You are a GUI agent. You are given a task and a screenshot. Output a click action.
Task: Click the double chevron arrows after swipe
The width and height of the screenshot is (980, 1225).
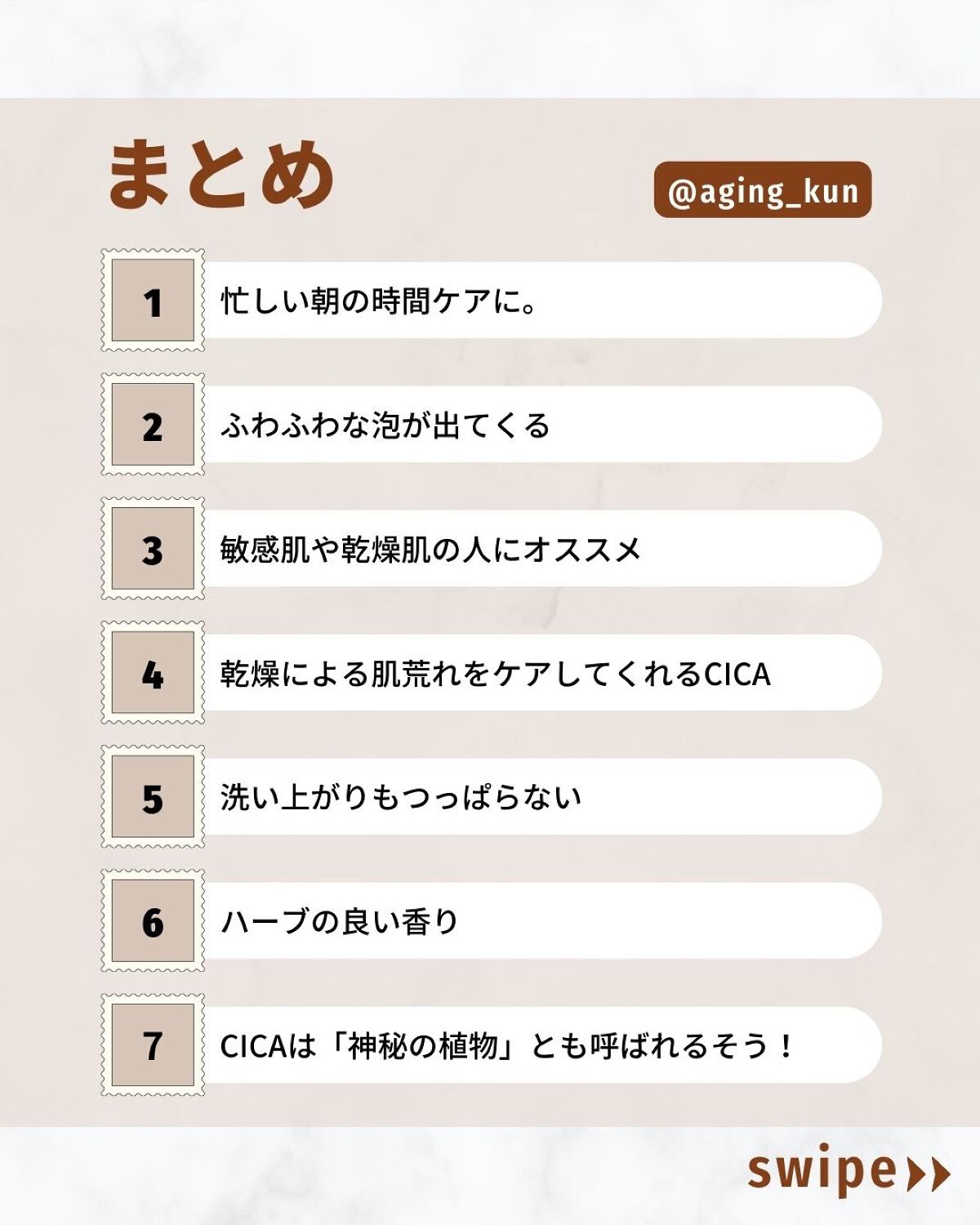tap(929, 1174)
